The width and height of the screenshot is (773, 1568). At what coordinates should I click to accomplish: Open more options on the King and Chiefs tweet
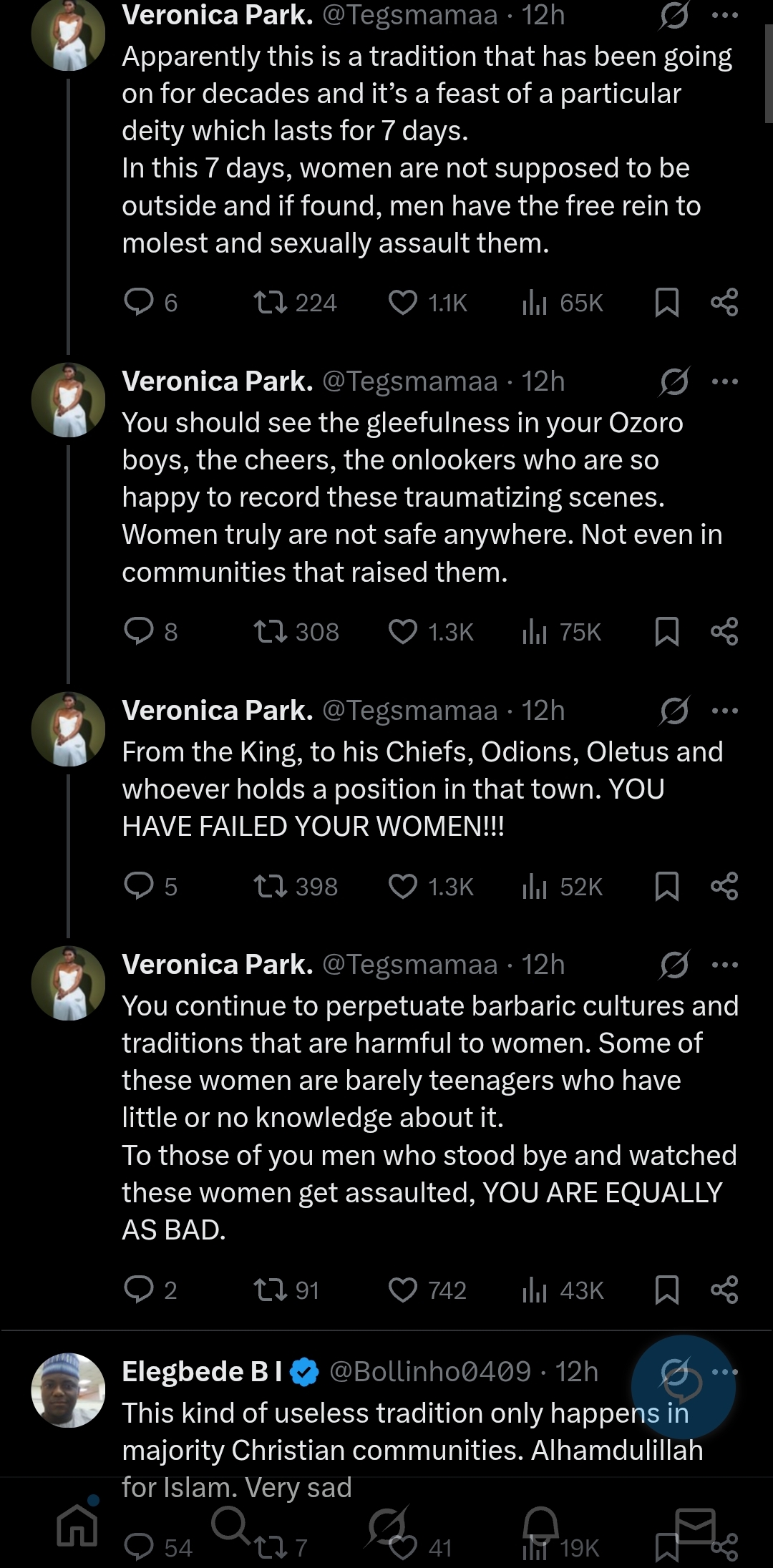pyautogui.click(x=725, y=711)
